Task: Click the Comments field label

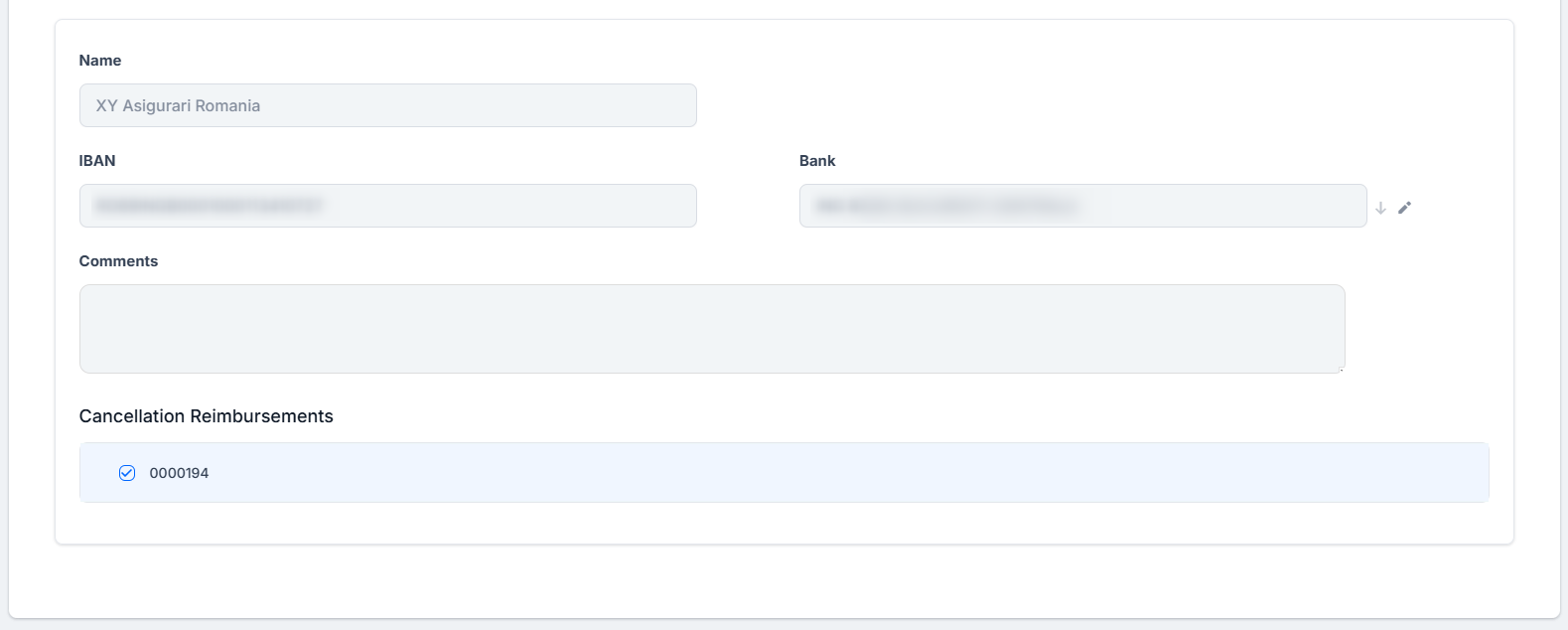Action: [x=118, y=261]
